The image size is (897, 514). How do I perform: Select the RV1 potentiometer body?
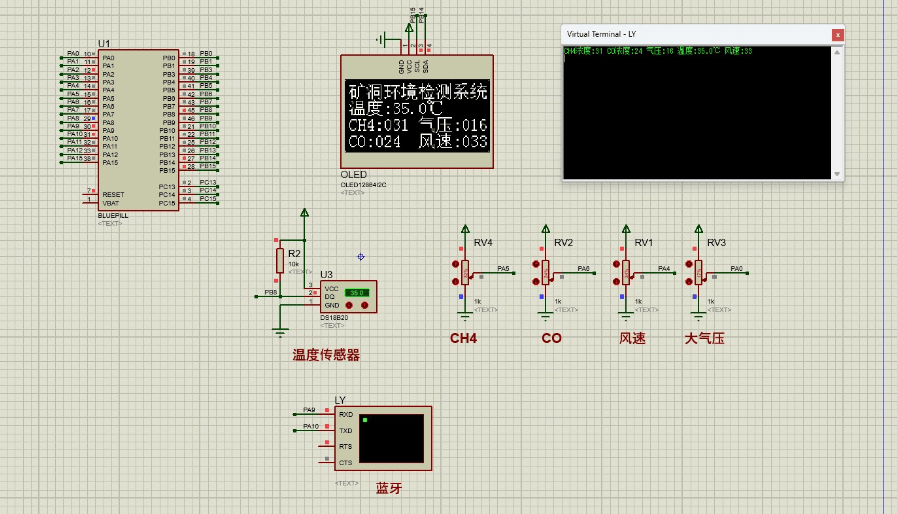pos(626,272)
